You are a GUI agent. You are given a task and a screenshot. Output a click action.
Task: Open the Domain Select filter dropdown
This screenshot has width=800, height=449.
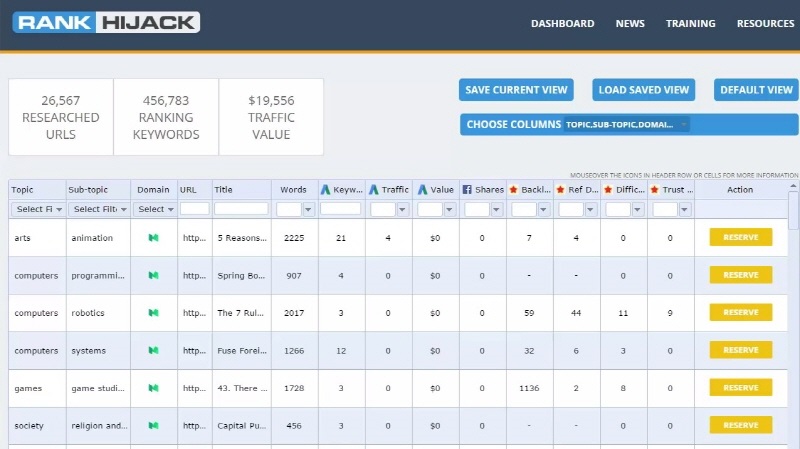[x=155, y=209]
